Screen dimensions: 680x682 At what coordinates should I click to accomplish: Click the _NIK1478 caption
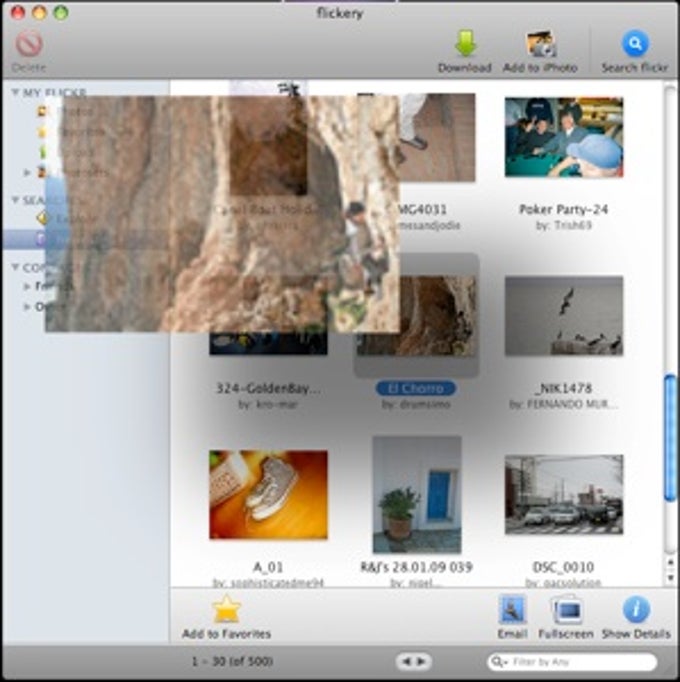coord(563,388)
